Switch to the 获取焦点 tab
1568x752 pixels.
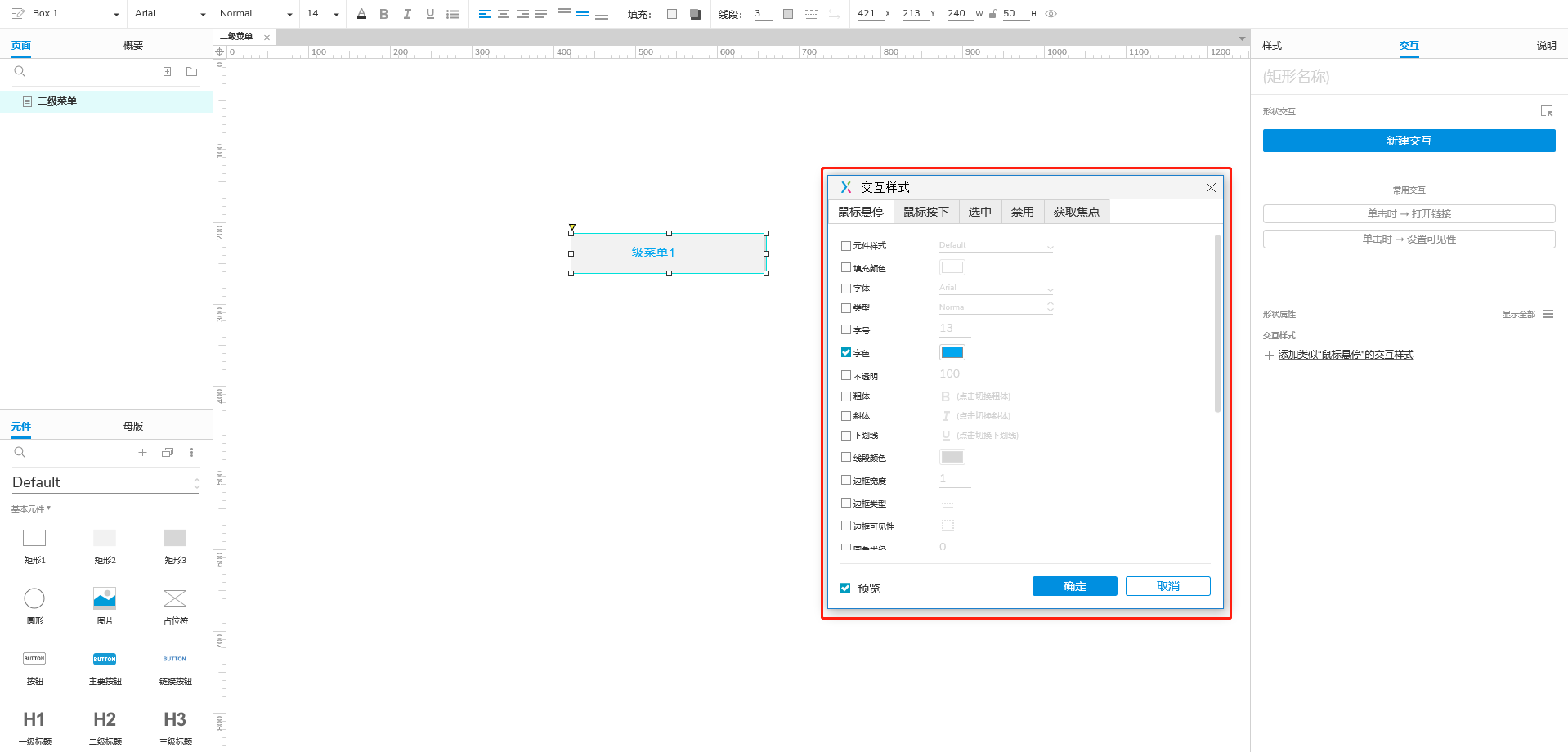1076,212
